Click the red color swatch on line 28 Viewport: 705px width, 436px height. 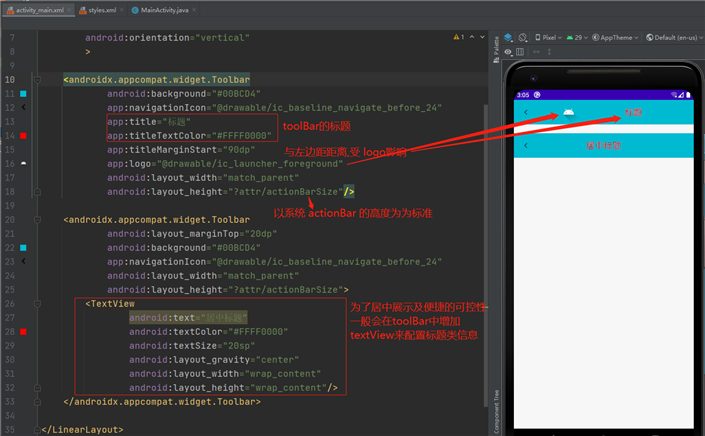point(23,332)
